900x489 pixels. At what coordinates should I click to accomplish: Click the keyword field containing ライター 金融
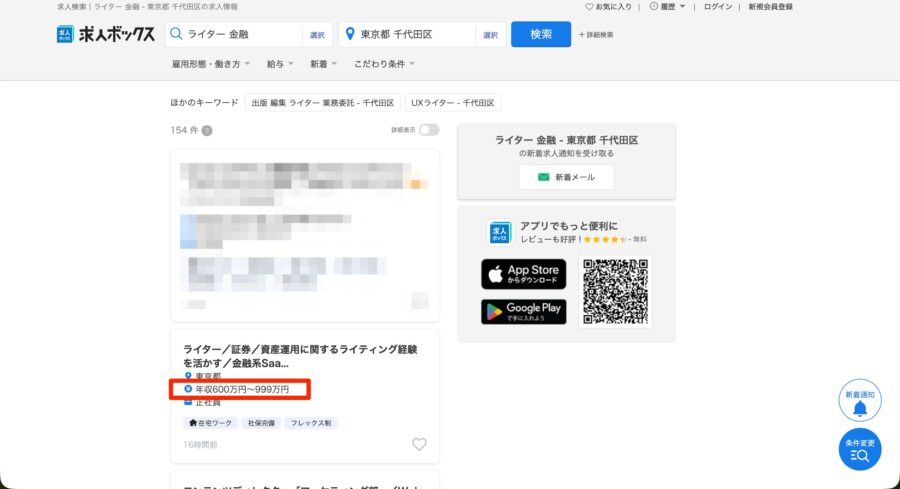tap(240, 34)
